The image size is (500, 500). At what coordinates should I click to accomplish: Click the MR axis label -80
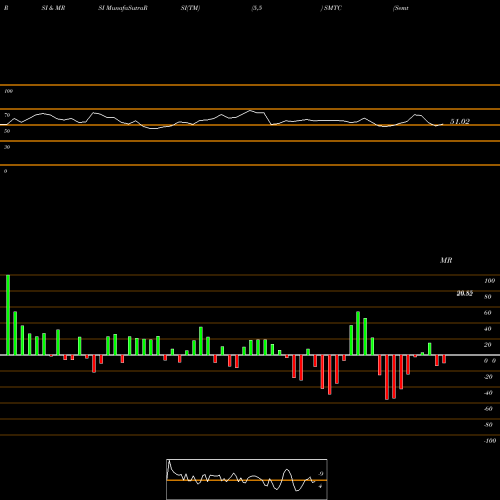point(488,425)
